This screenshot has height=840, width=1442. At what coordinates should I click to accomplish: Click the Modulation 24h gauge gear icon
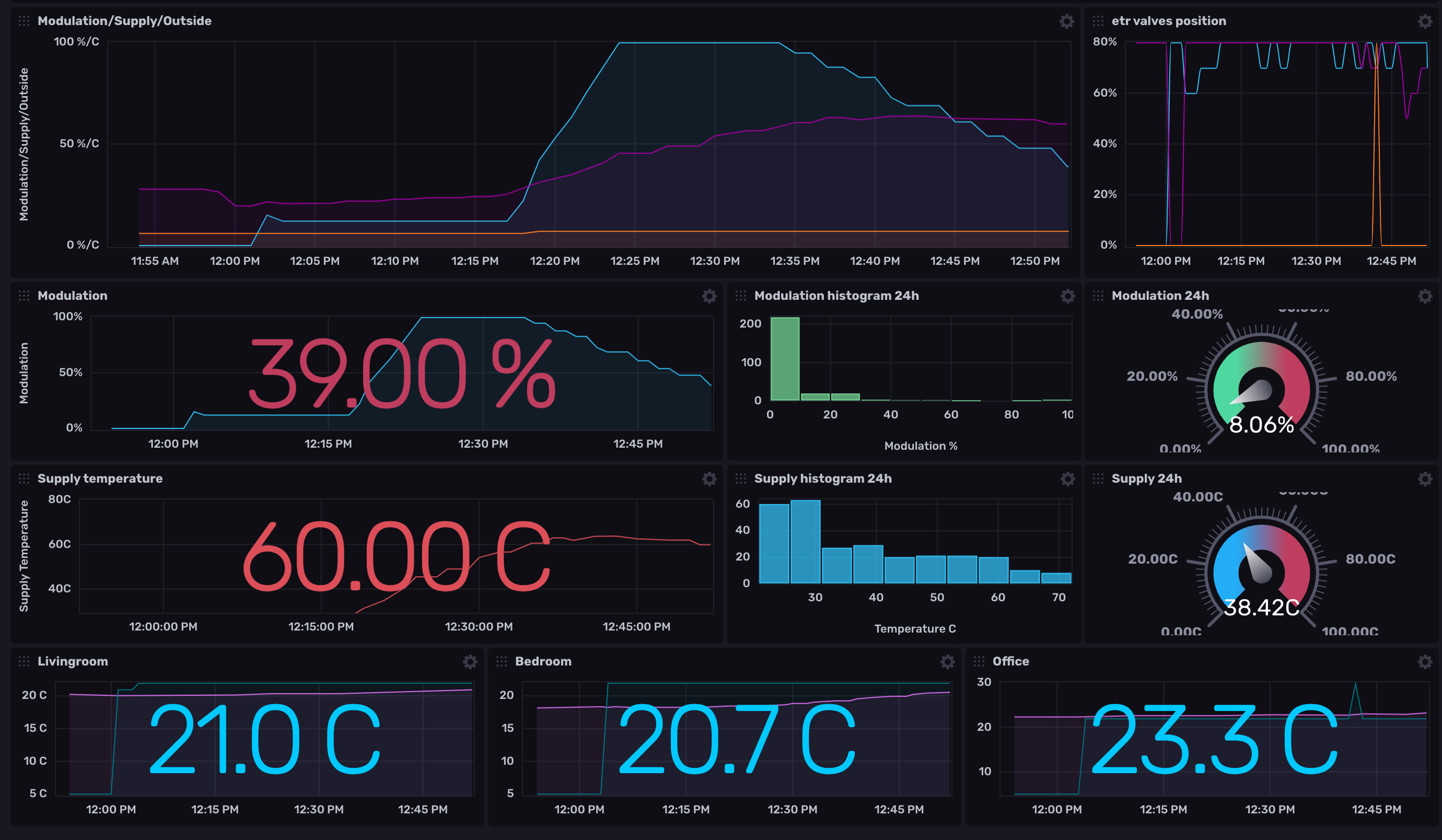pos(1424,296)
